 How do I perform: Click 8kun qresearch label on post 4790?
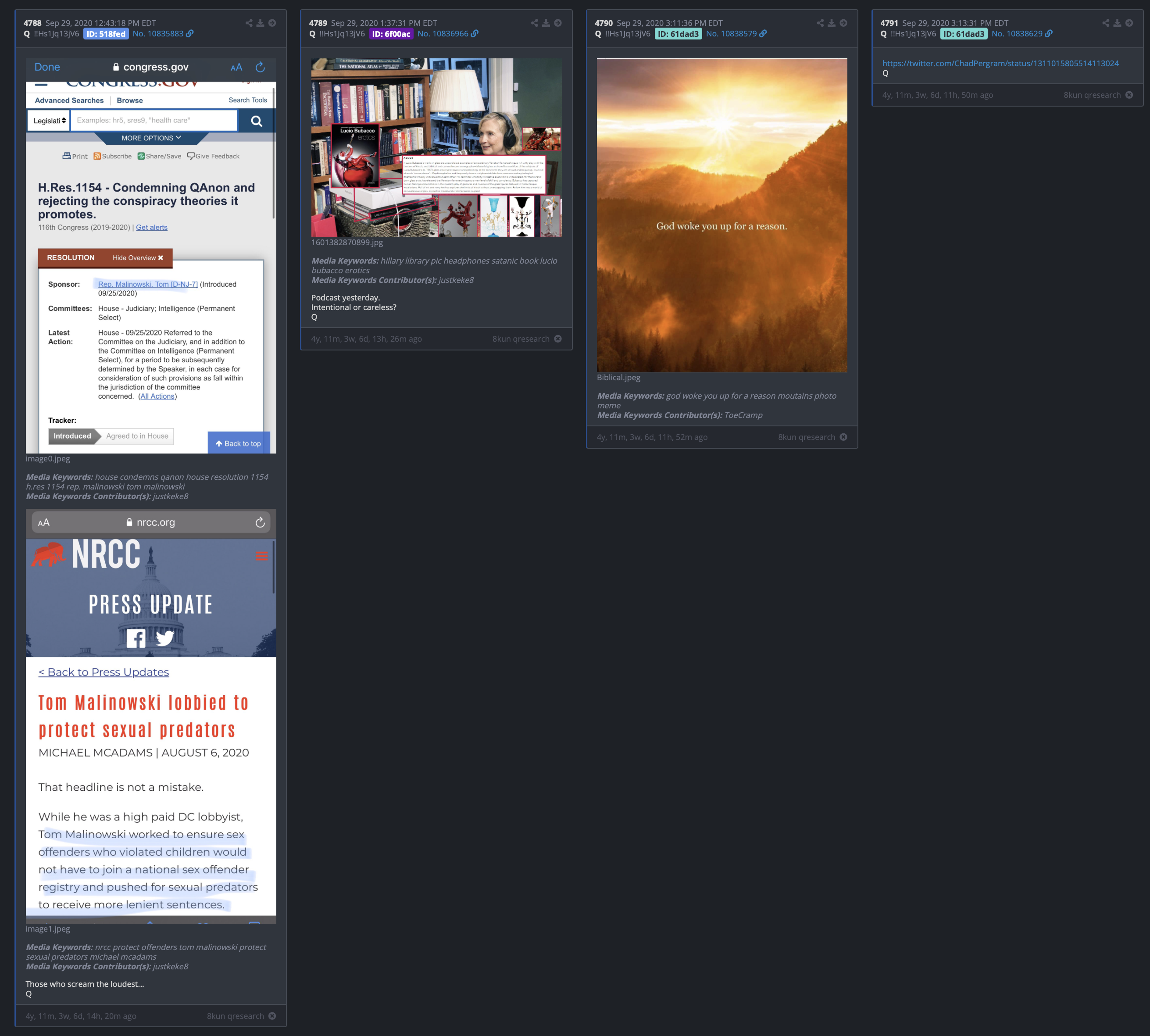tap(806, 437)
